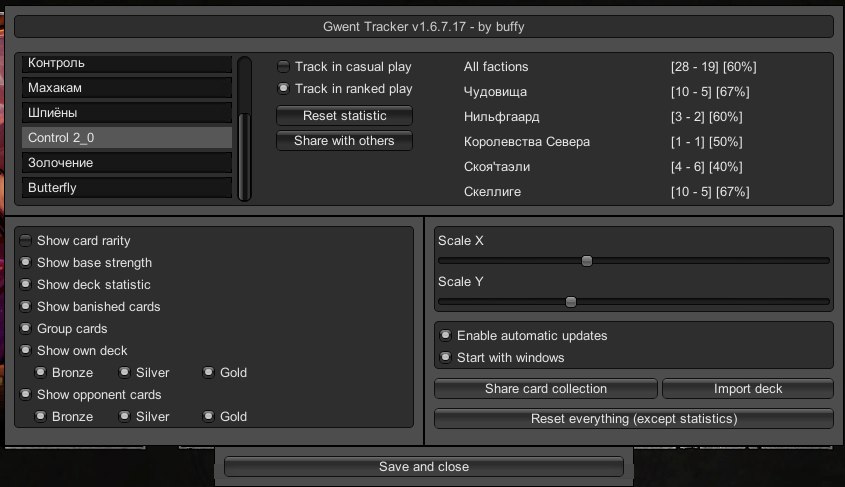Click the Scale X slider handle
845x487 pixels.
(x=587, y=261)
